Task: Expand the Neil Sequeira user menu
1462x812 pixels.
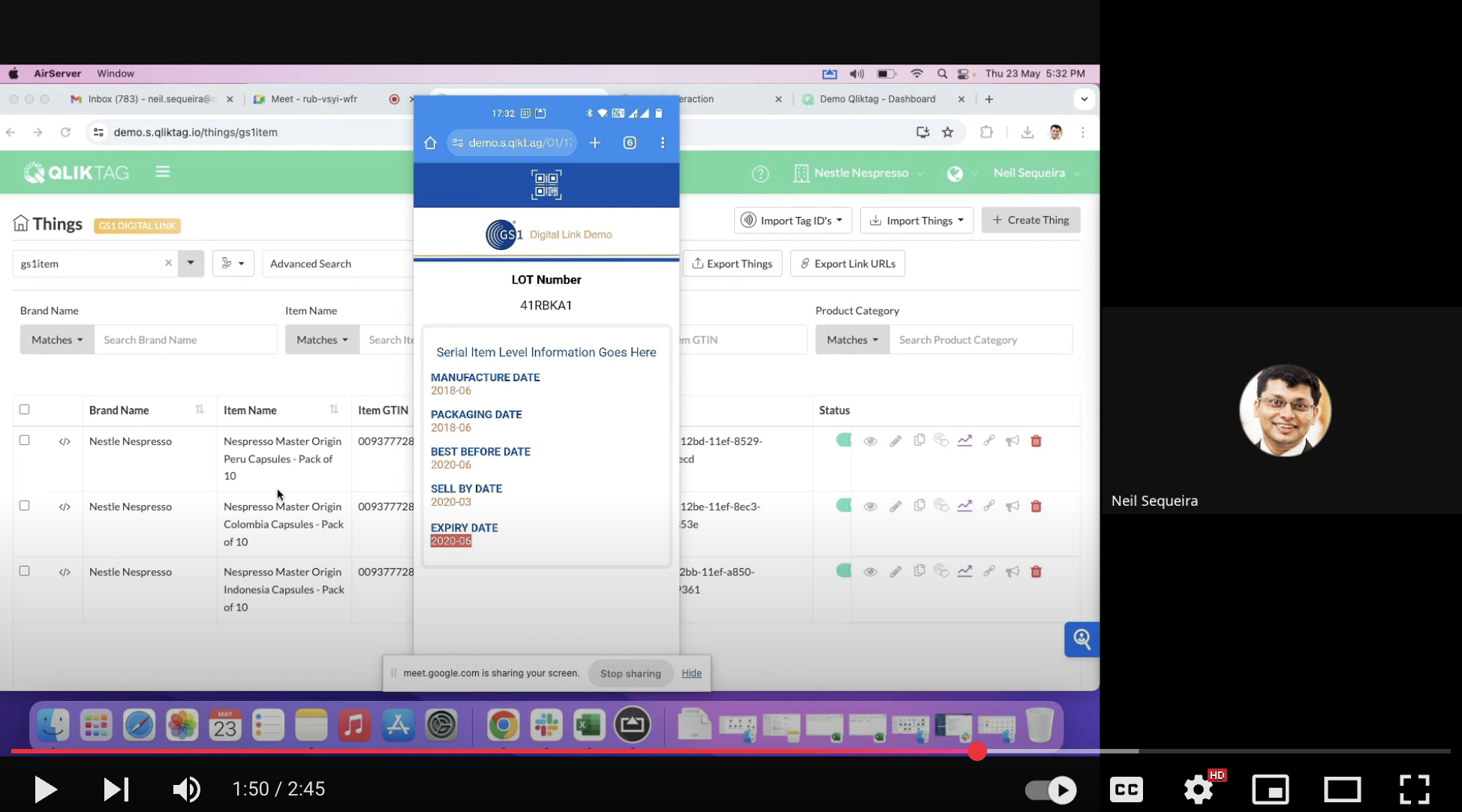Action: 1036,173
